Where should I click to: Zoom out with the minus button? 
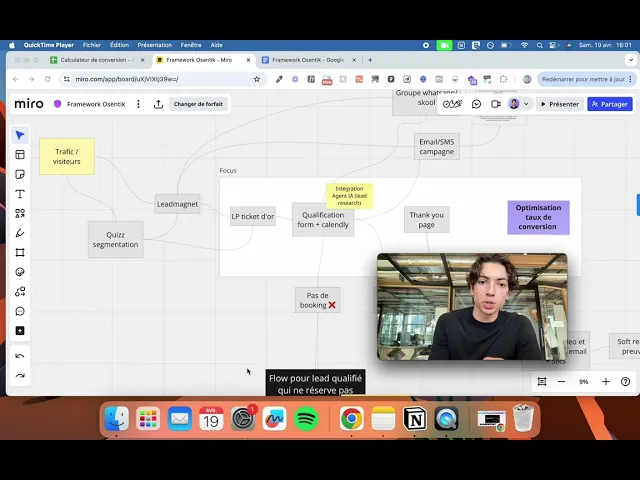(562, 382)
